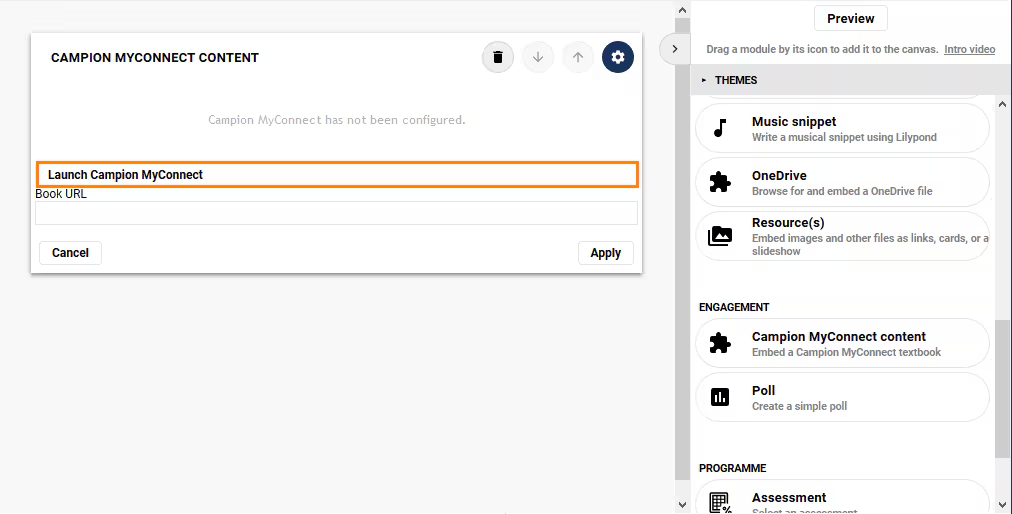This screenshot has width=1012, height=514.
Task: Click canvas scrollbar down arrow
Action: (682, 504)
